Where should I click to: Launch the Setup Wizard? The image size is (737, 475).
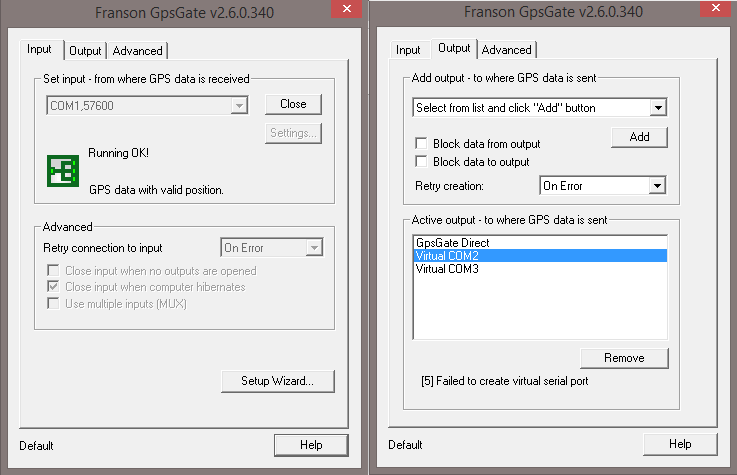277,381
